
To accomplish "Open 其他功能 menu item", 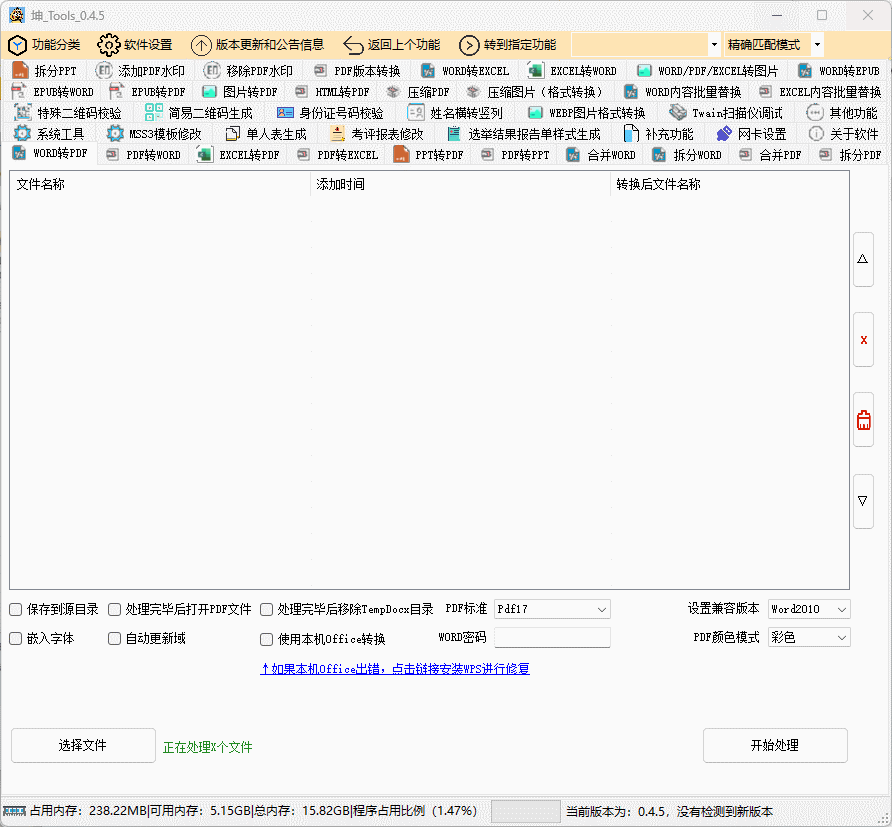I will [x=843, y=113].
